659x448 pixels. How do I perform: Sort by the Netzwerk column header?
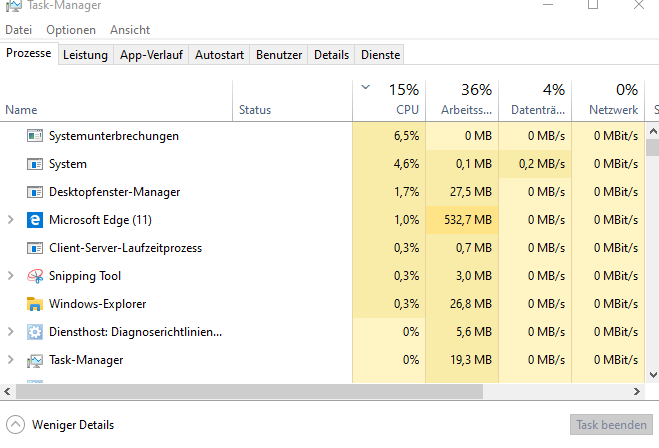tap(608, 101)
